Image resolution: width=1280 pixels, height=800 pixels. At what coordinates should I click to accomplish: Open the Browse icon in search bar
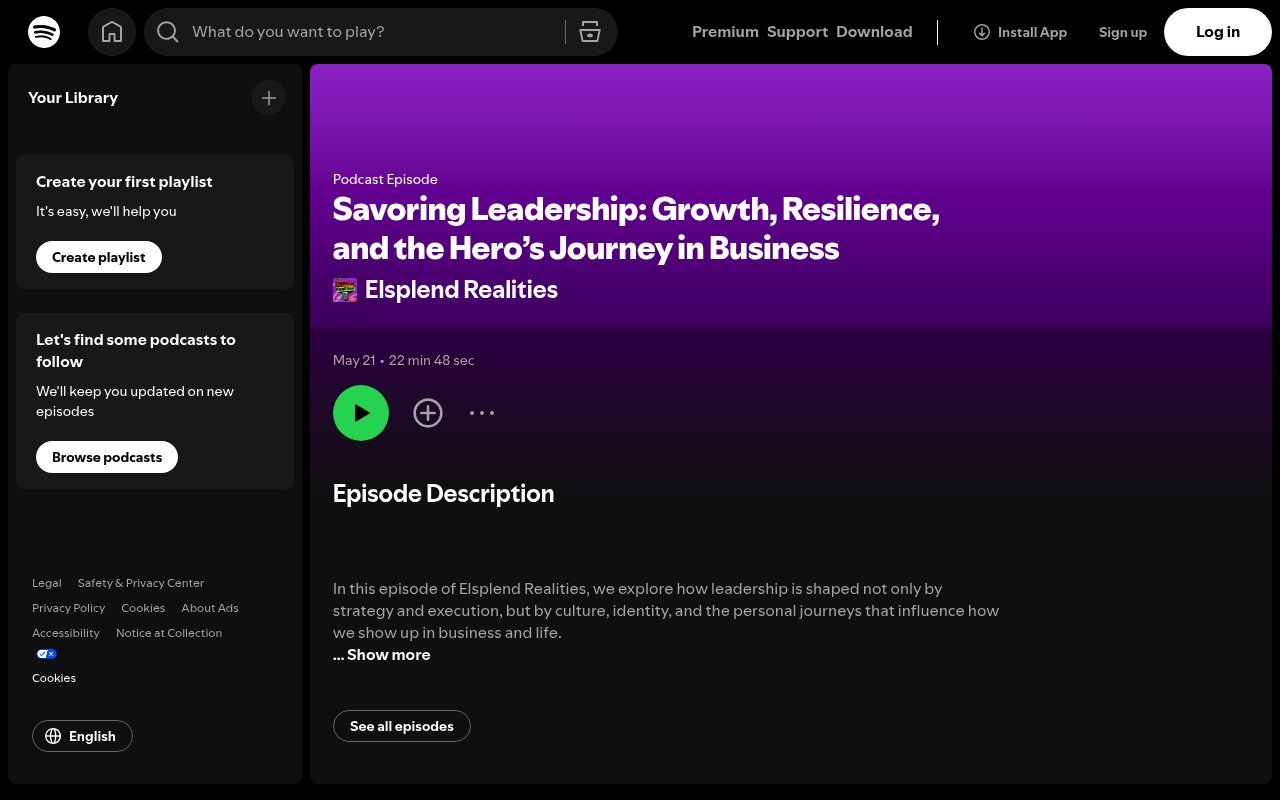[590, 32]
